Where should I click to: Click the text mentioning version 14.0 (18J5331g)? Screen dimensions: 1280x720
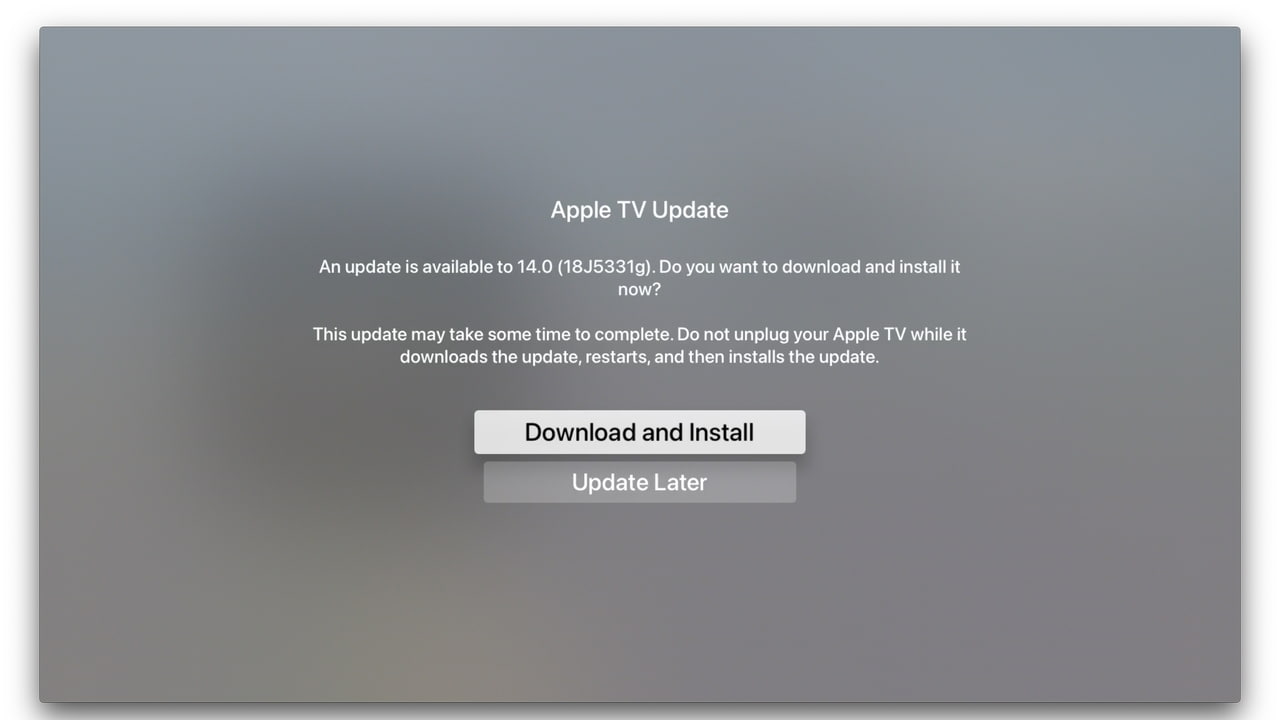639,278
